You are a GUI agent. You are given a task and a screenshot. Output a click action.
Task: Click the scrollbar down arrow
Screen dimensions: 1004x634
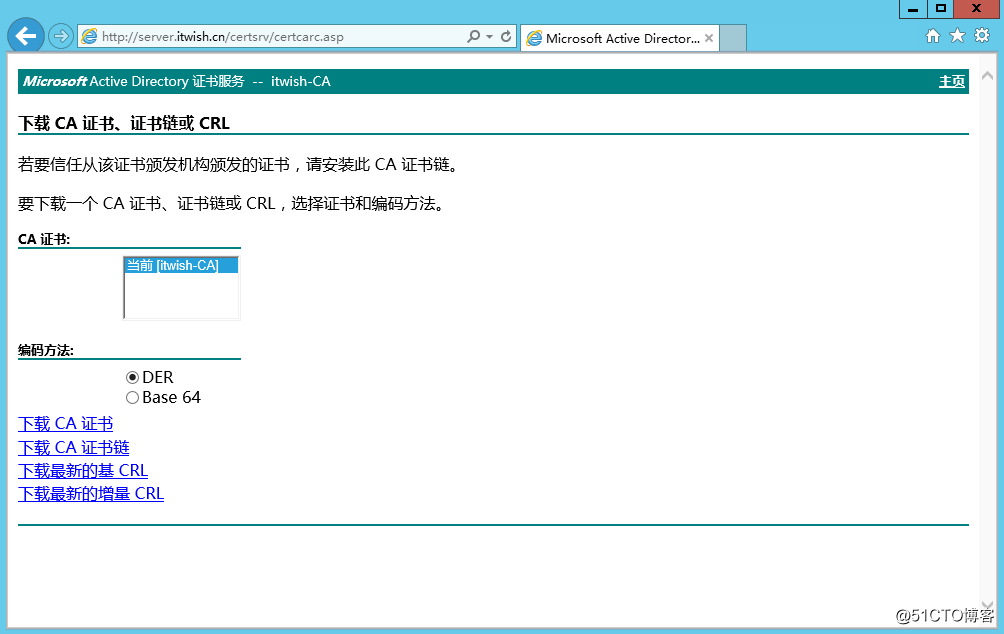click(x=987, y=605)
